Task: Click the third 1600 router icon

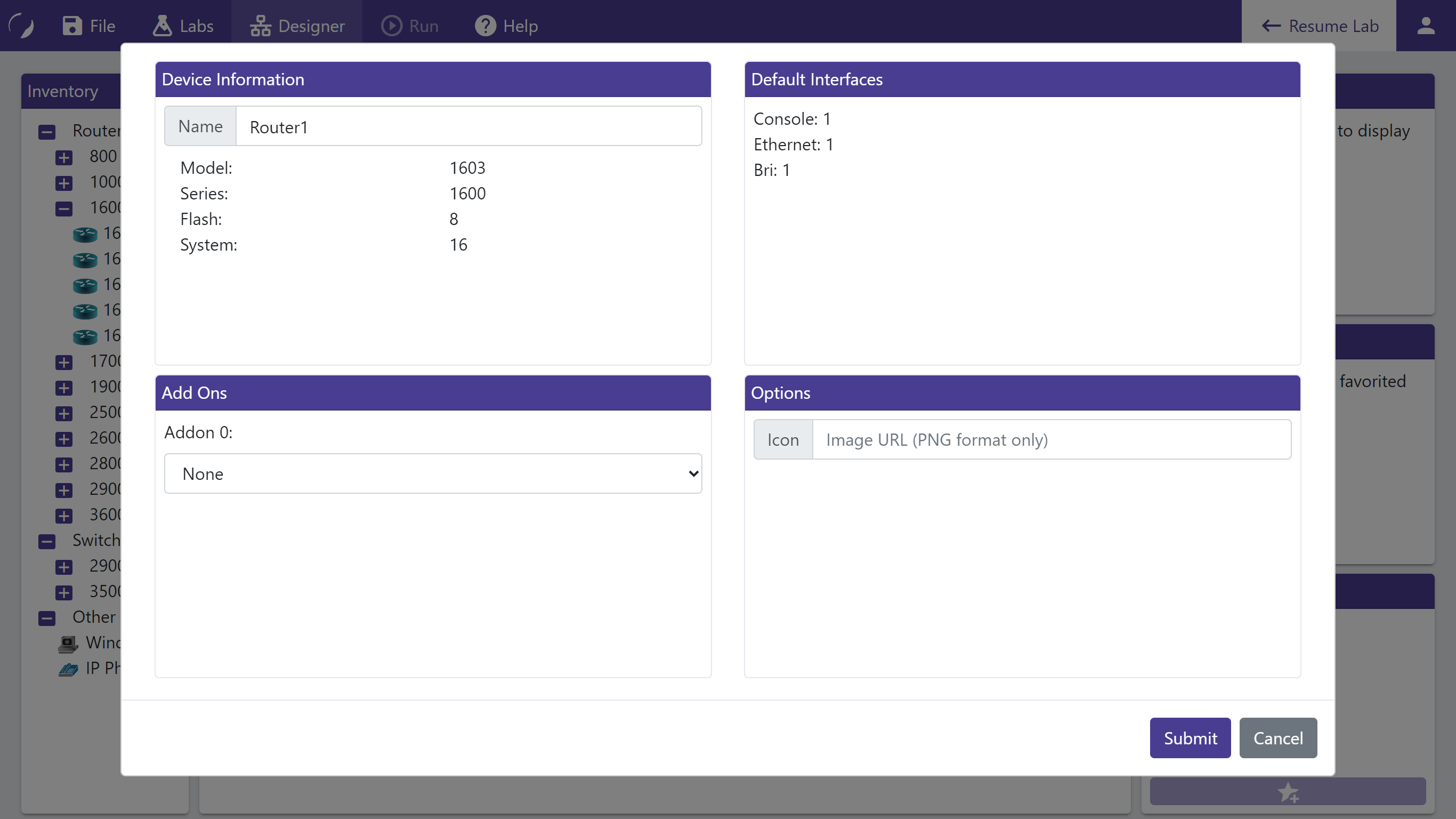Action: pos(85,285)
